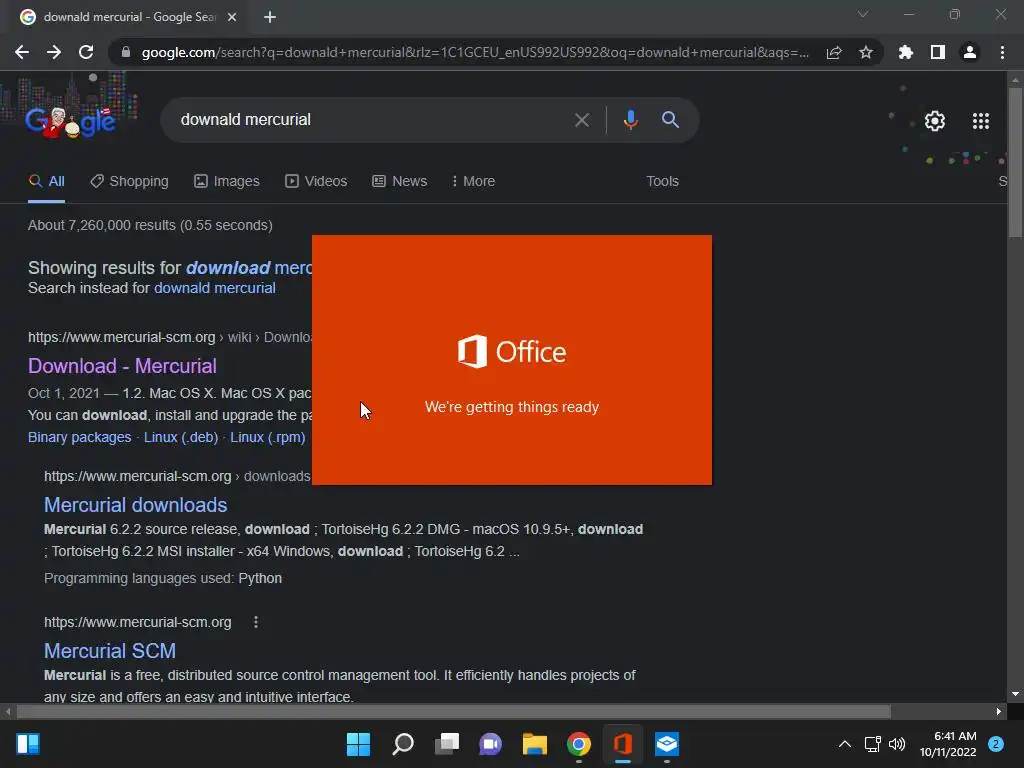Switch to the Shopping tab

129,181
